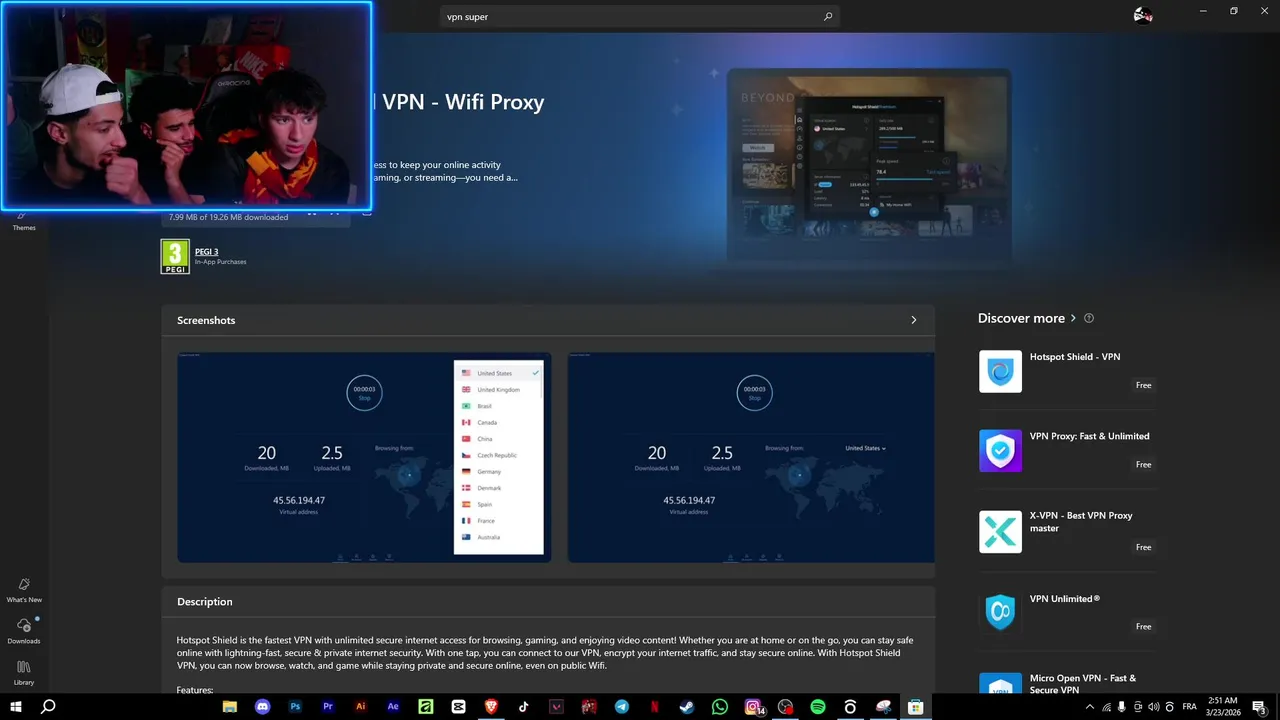
Task: Open the notification center icon
Action: tap(1259, 707)
